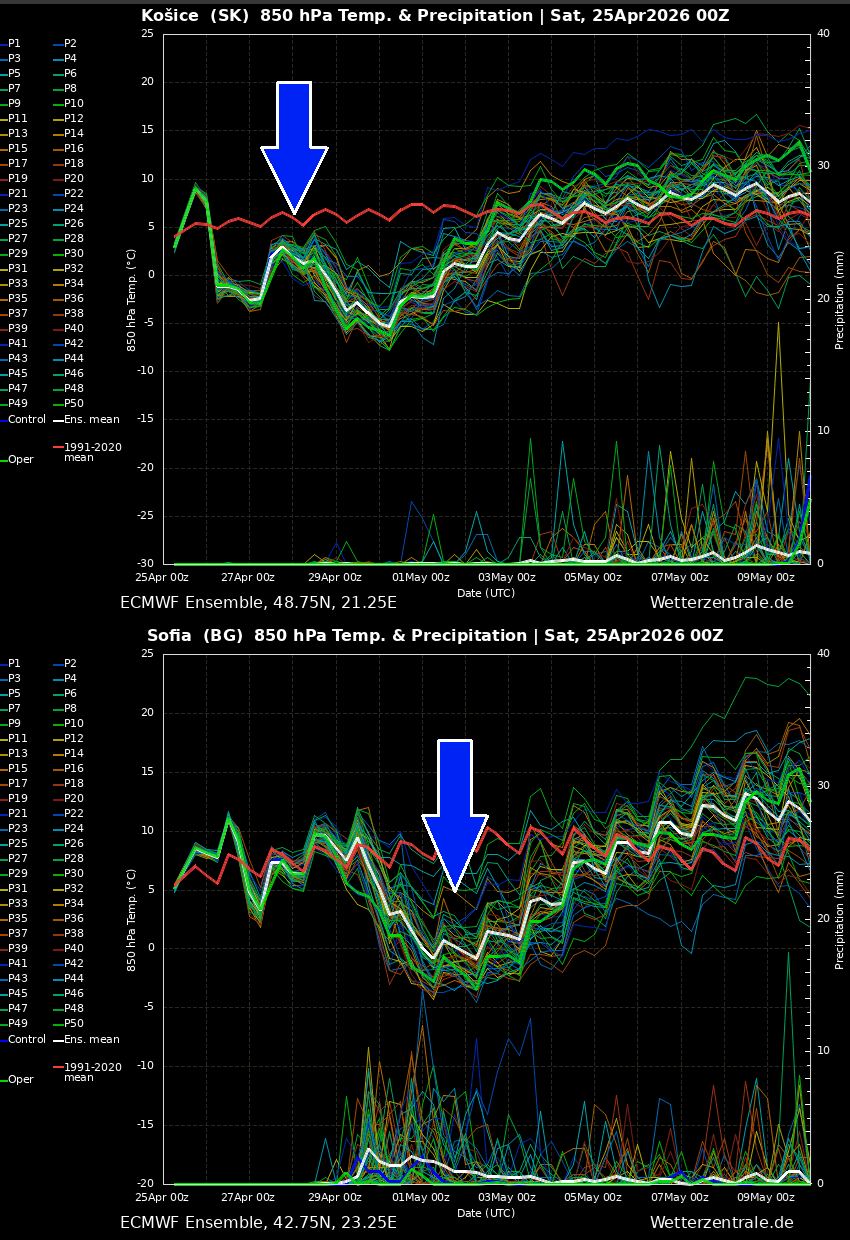Click the ECMWF Ensemble 42.75N, 23.25E label
This screenshot has height=1240, width=850.
pyautogui.click(x=257, y=1222)
